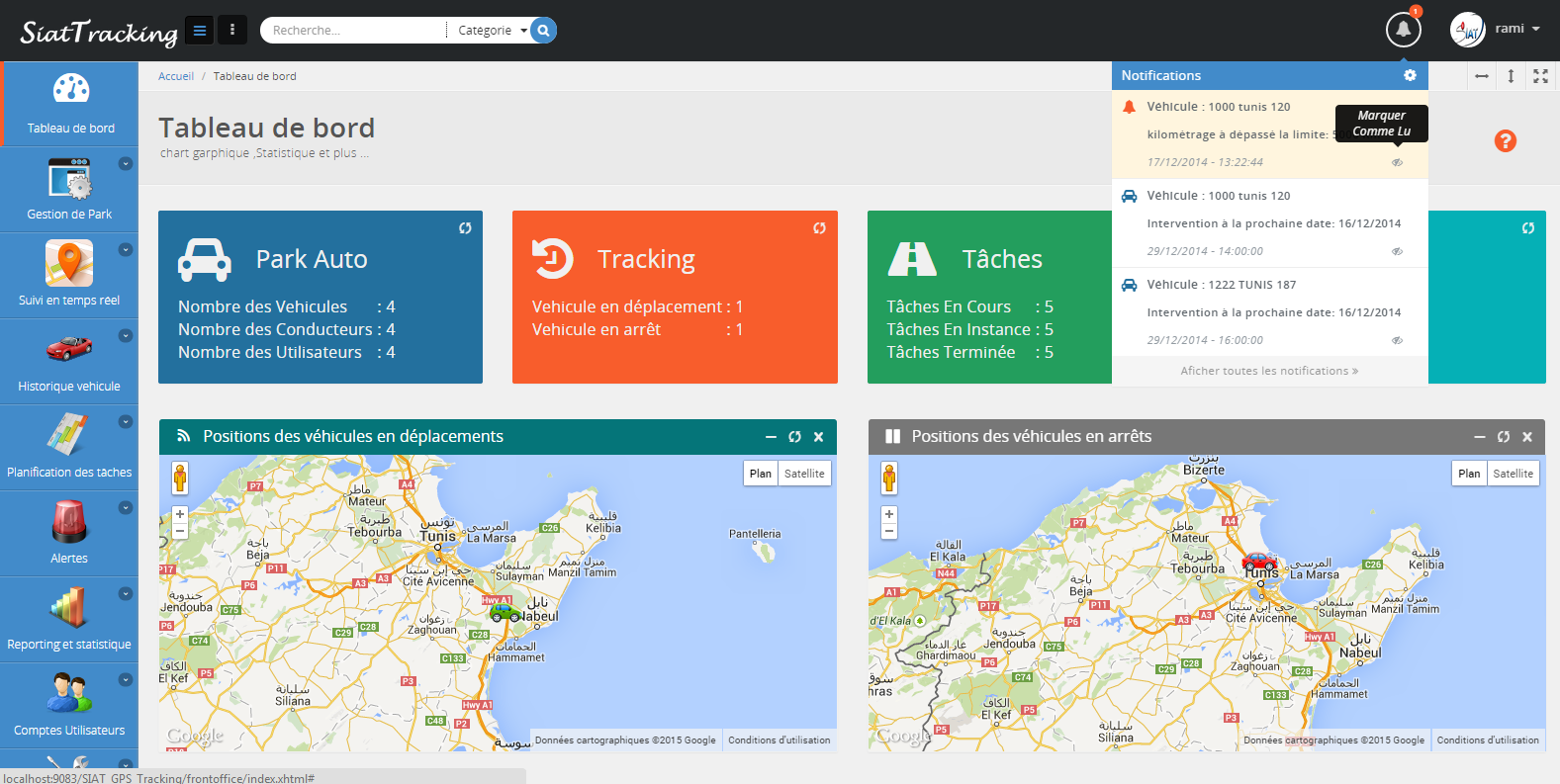Open the rami user menu dropdown
Viewport: 1560px width, 784px height.
1517,29
